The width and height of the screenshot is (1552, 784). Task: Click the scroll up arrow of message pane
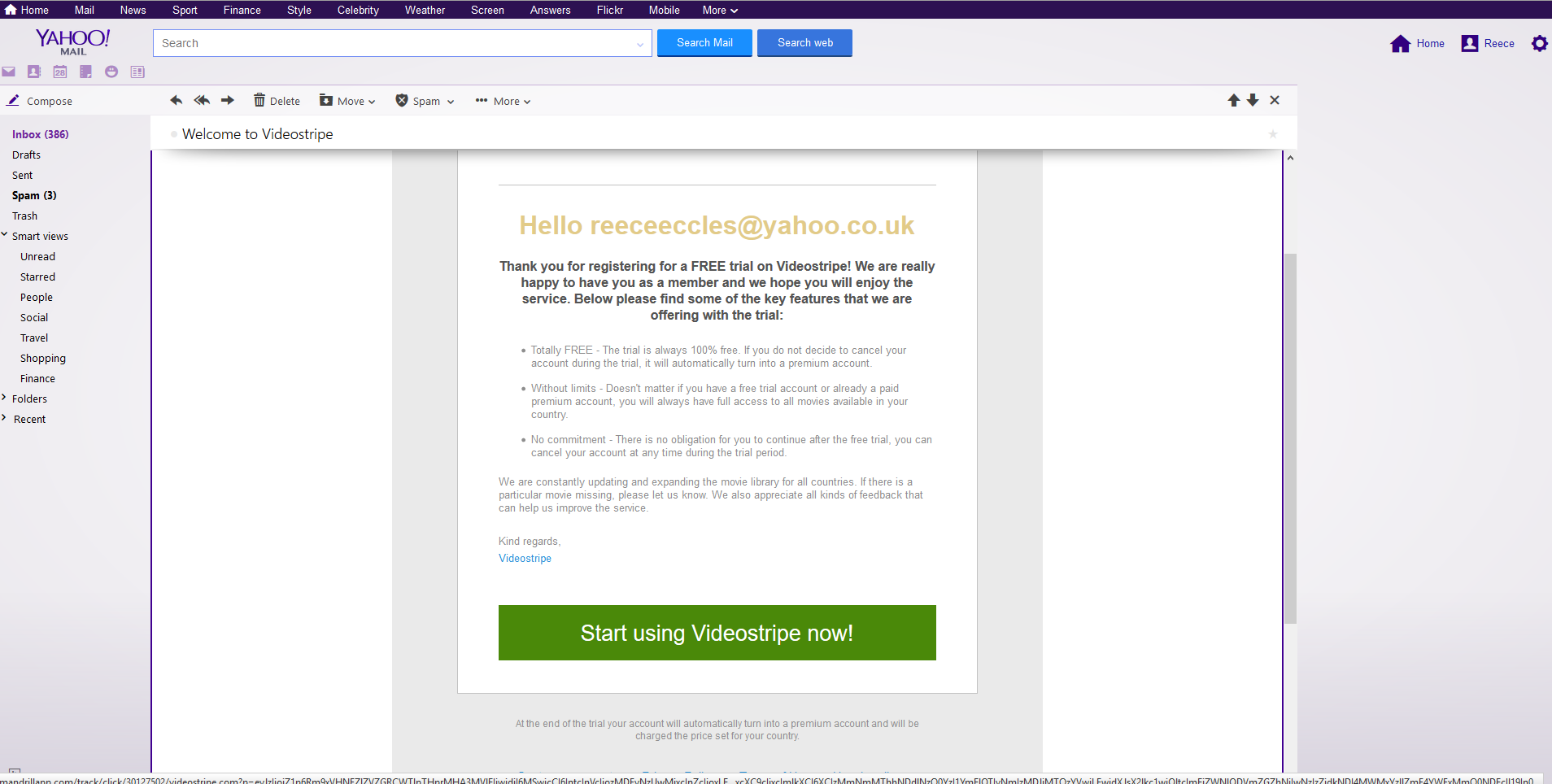(1290, 158)
